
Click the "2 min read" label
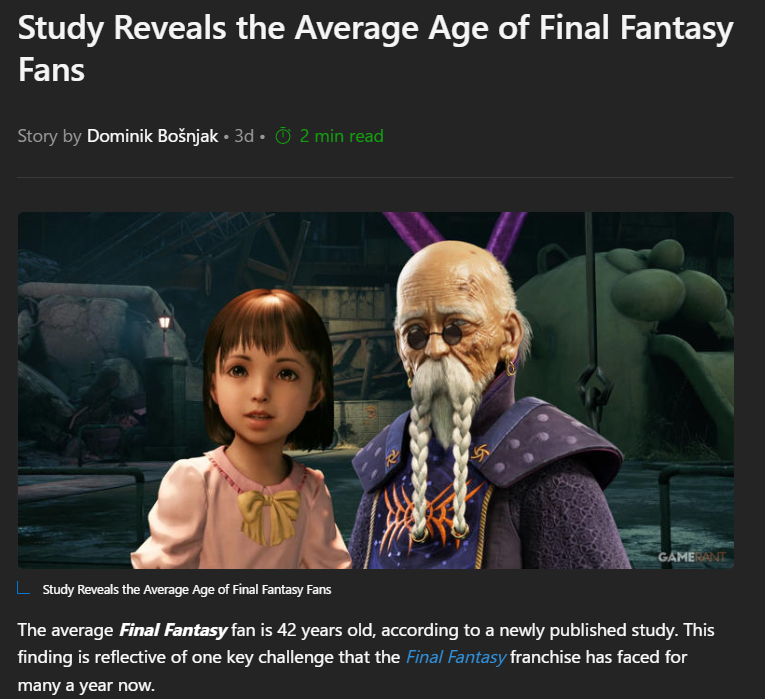click(x=342, y=136)
